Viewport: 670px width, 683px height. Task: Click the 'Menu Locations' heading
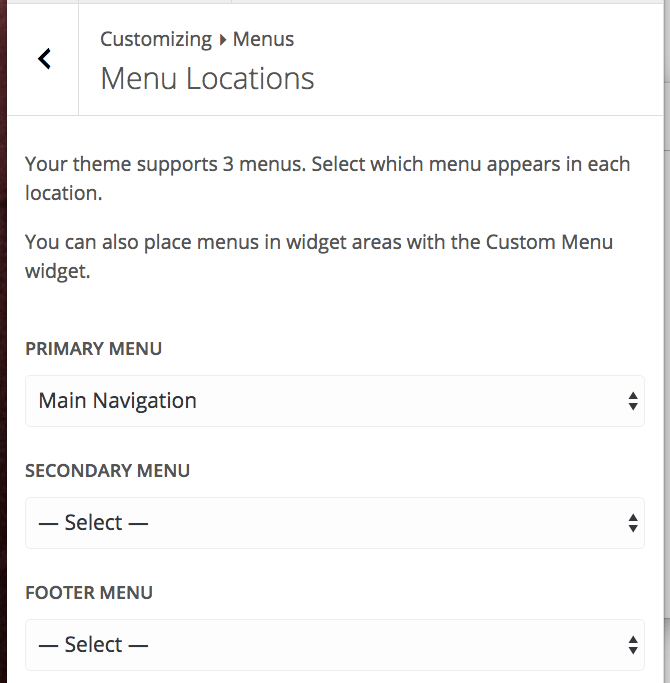pos(207,79)
